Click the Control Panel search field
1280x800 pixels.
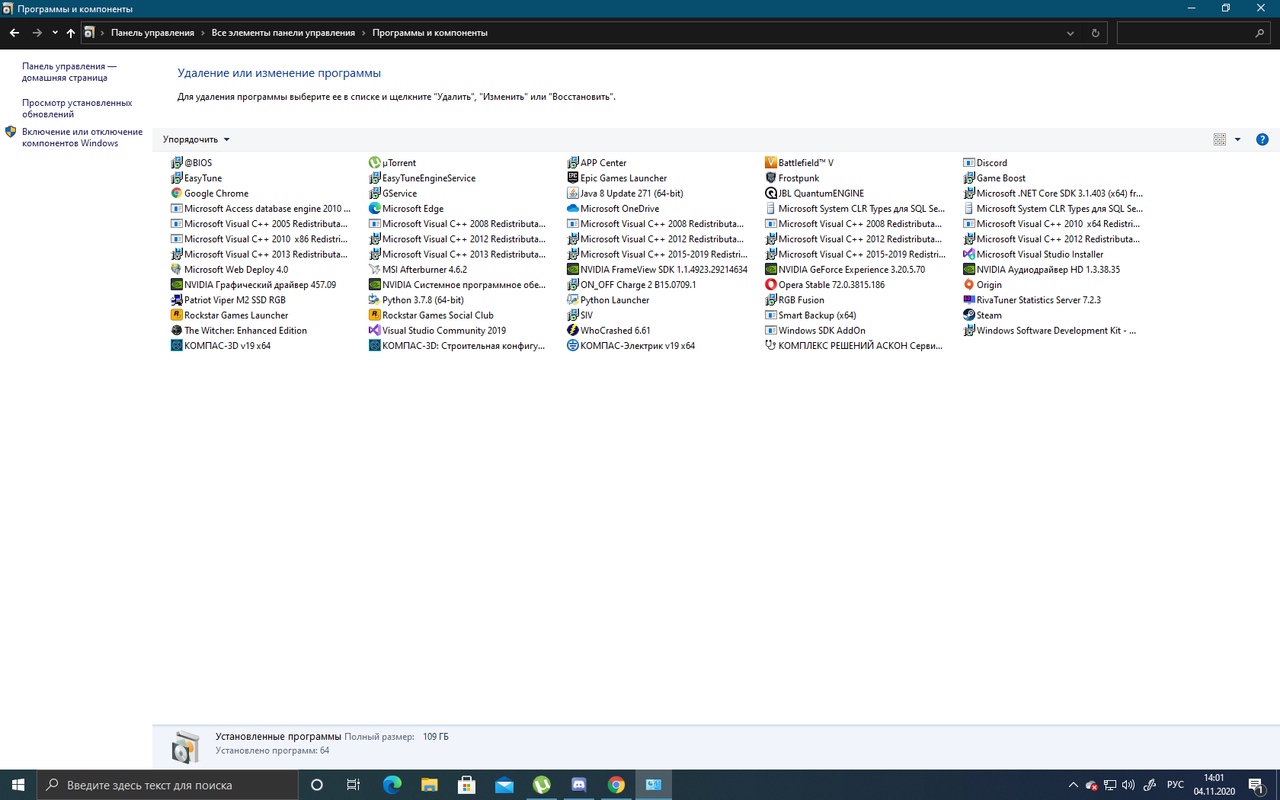[1193, 33]
